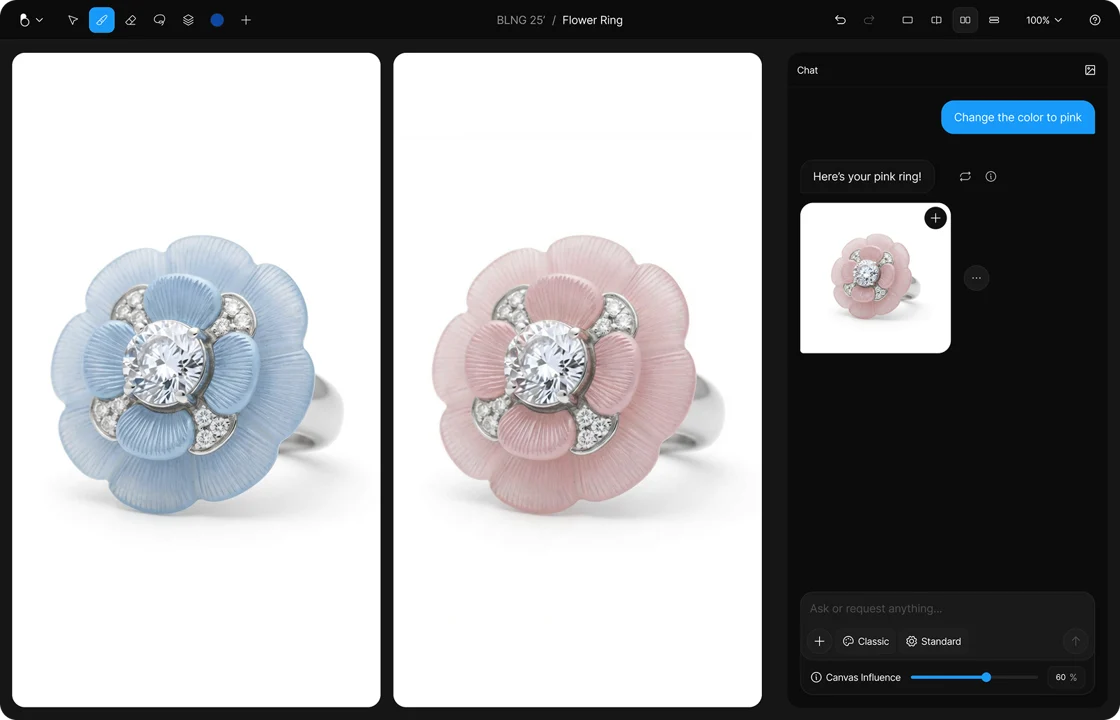Click the Chat panel header label
Screen dimensions: 1120x720
tap(808, 70)
